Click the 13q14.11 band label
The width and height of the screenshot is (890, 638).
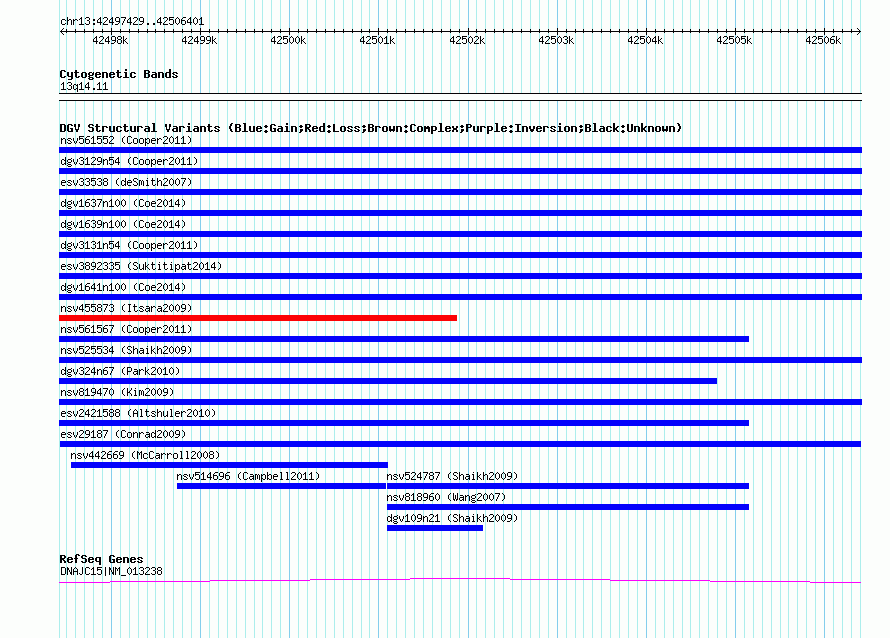pyautogui.click(x=84, y=86)
